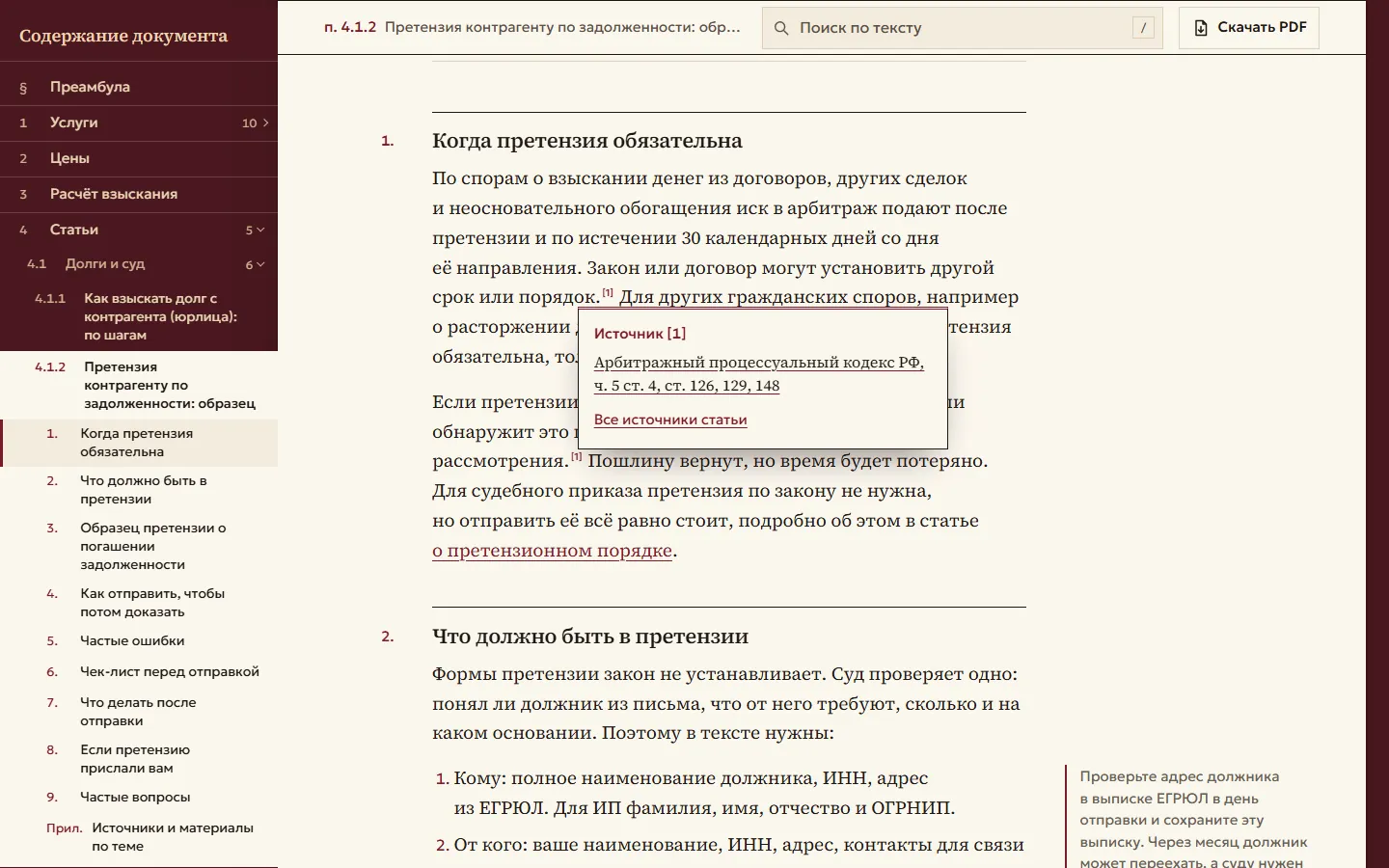Viewport: 1389px width, 868px height.
Task: Go to Что делать после отправки
Action: [x=139, y=712]
